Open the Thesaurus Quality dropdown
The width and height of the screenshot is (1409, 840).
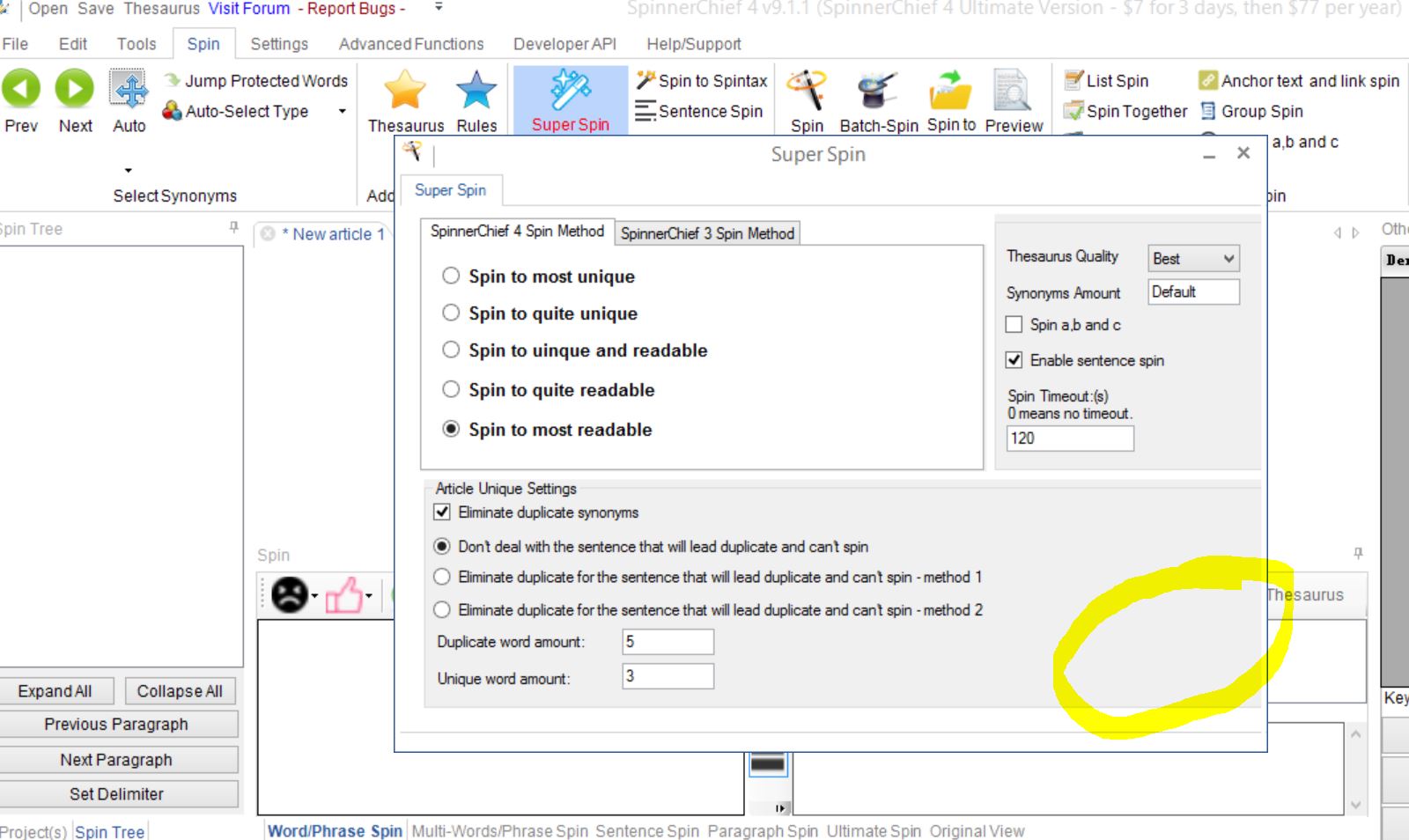click(x=1193, y=259)
